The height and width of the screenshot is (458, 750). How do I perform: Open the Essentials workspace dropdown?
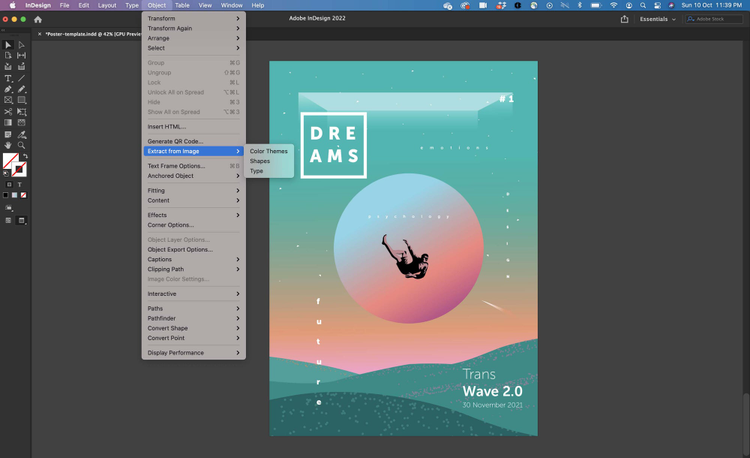[658, 19]
